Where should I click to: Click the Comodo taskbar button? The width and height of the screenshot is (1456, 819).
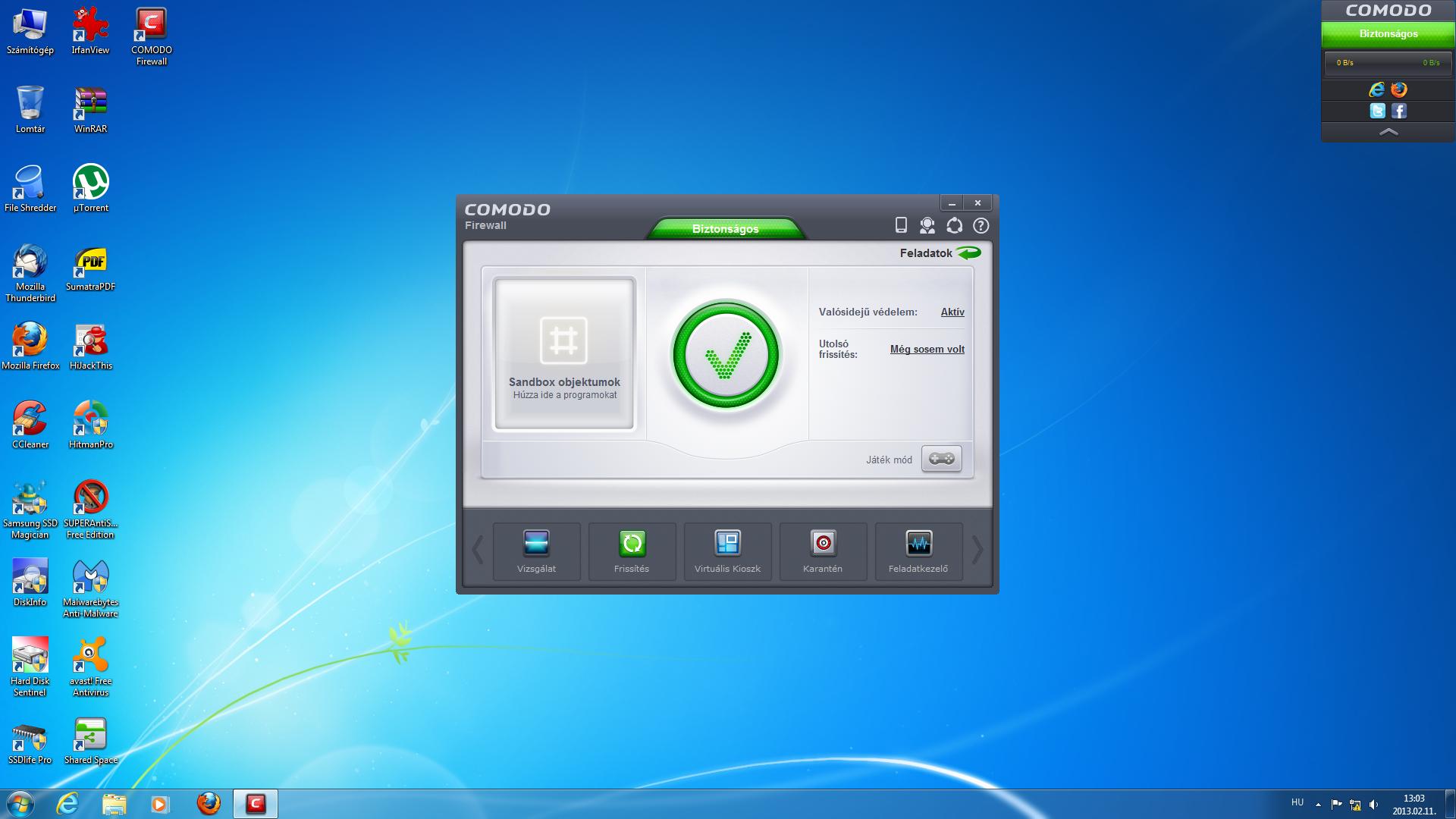256,804
